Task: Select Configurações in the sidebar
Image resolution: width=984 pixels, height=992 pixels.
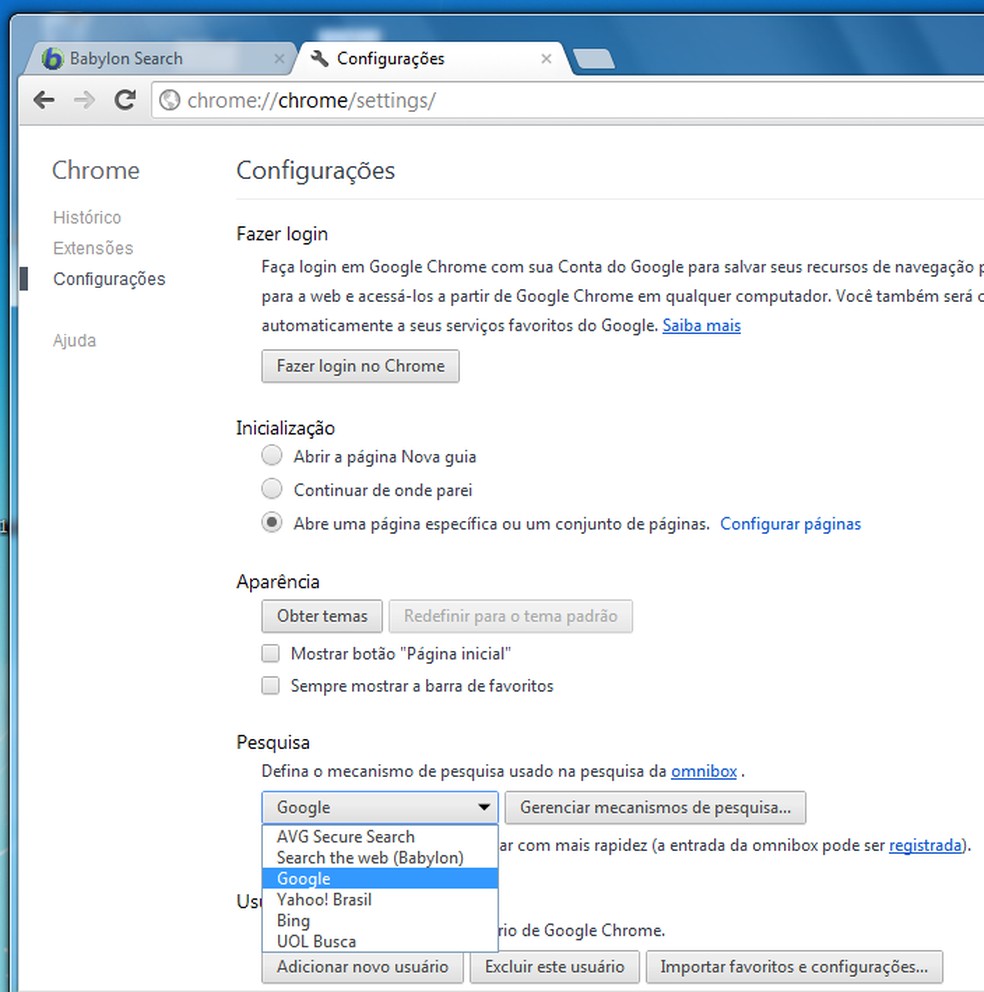Action: click(x=109, y=279)
